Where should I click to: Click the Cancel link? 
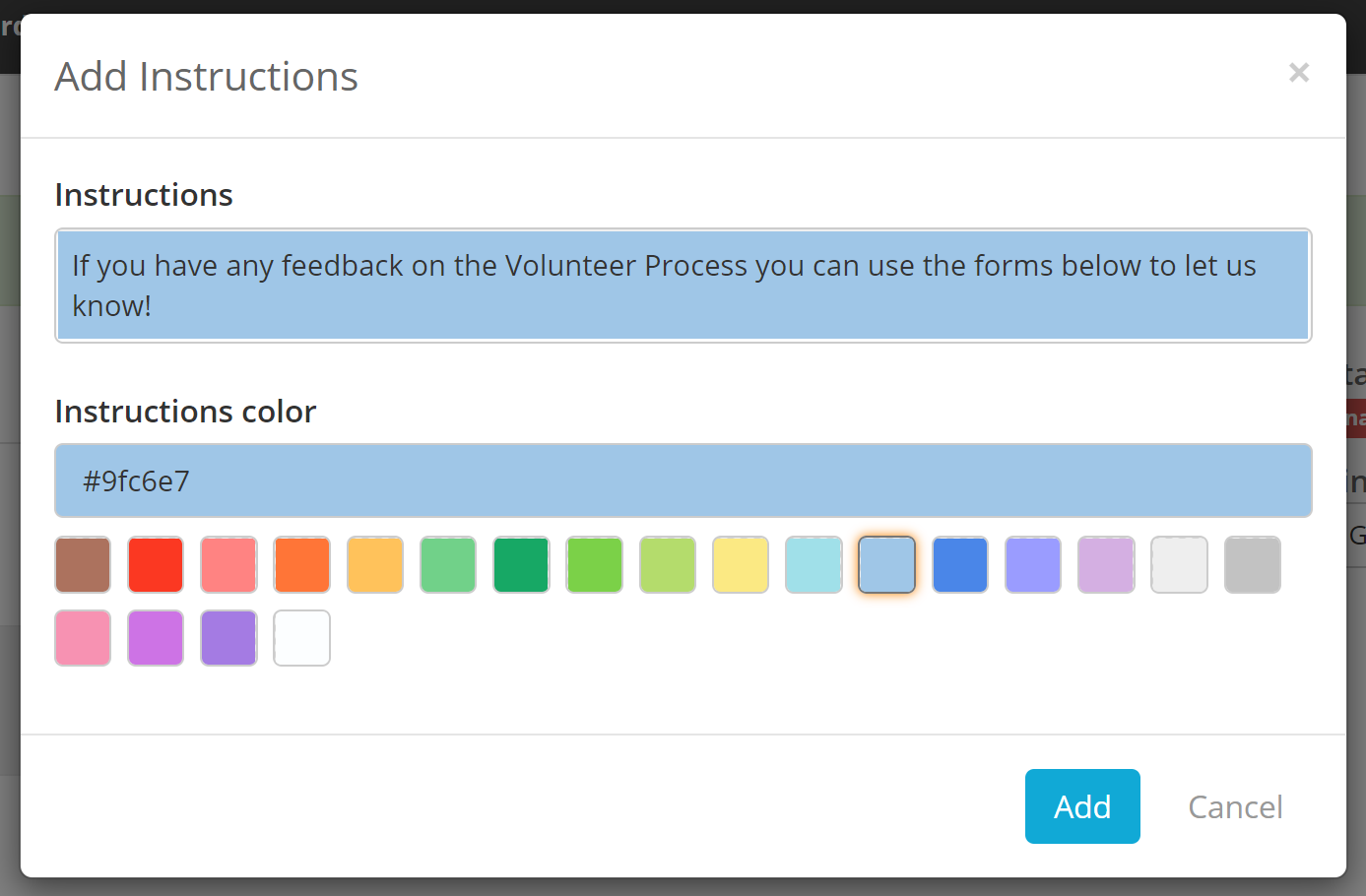pyautogui.click(x=1235, y=806)
